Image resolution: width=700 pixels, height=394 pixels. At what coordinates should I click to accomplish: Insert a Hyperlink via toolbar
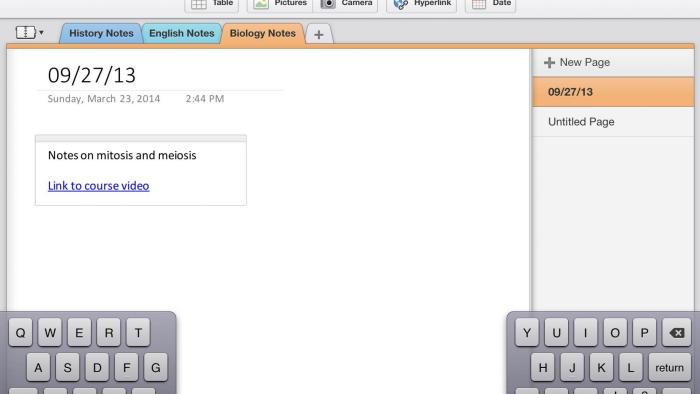421,5
